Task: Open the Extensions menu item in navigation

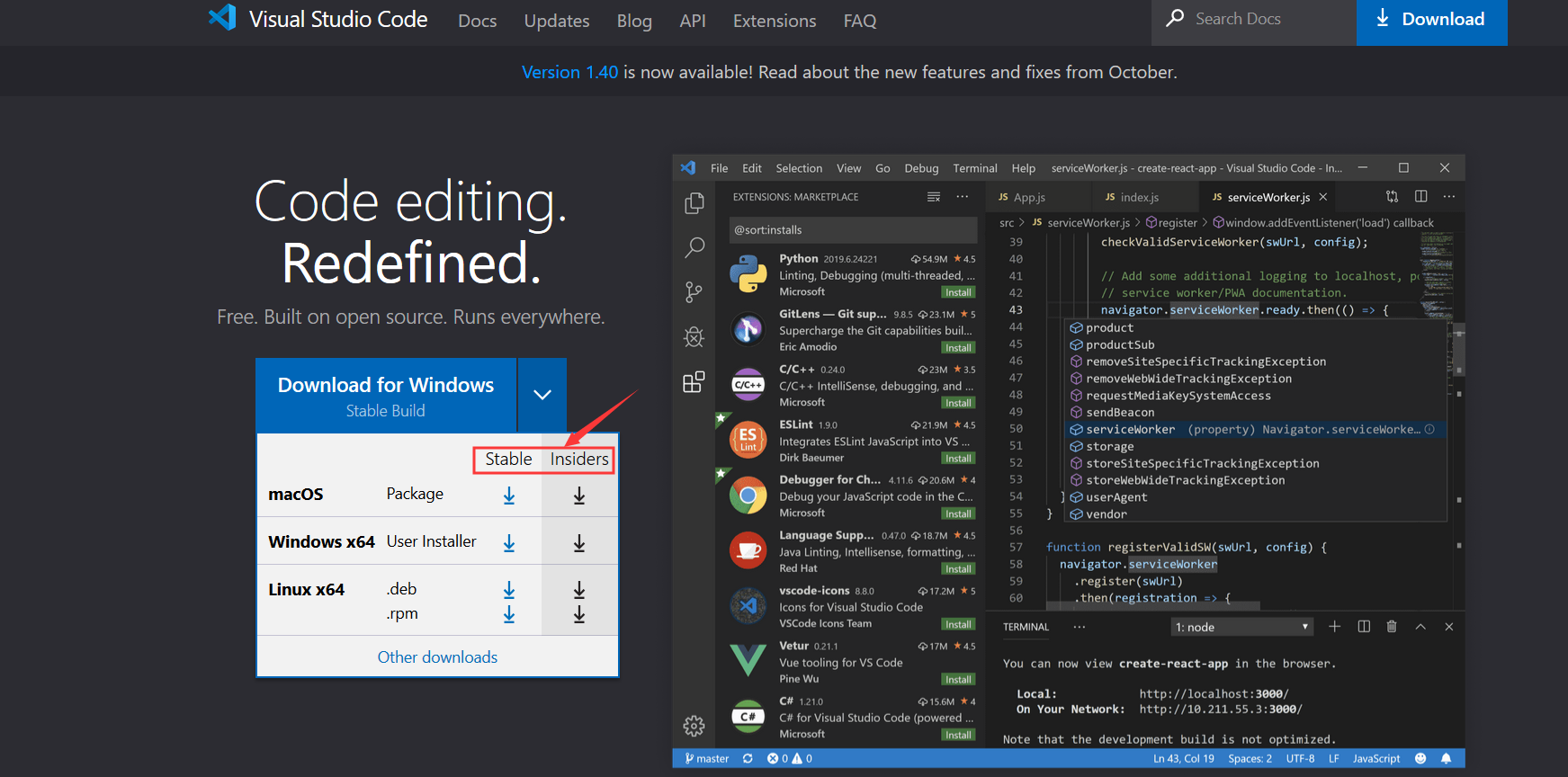Action: click(775, 21)
